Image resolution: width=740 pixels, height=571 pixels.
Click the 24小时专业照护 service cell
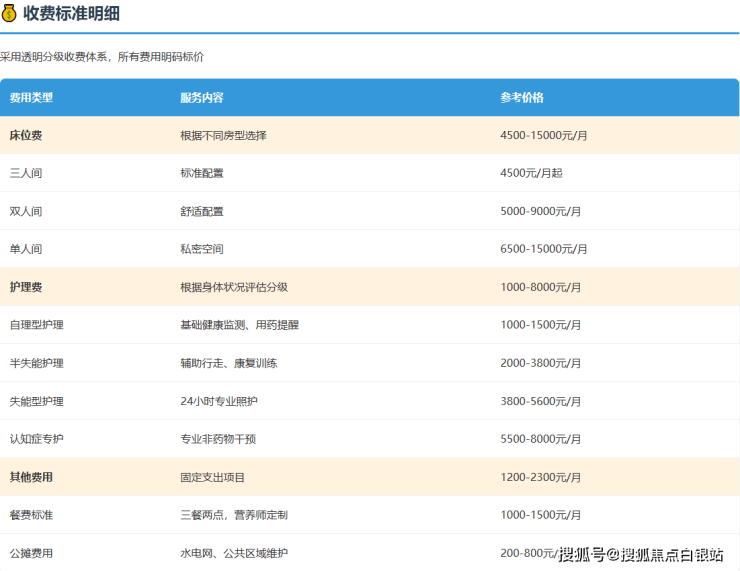218,401
